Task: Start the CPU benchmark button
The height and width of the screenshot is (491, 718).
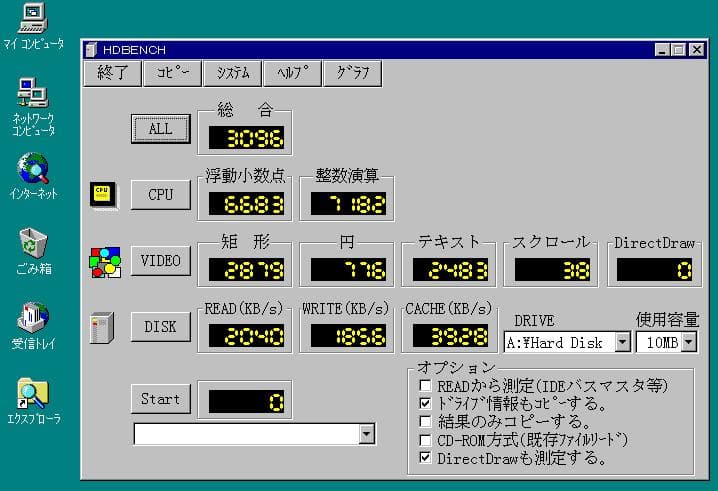Action: point(161,195)
